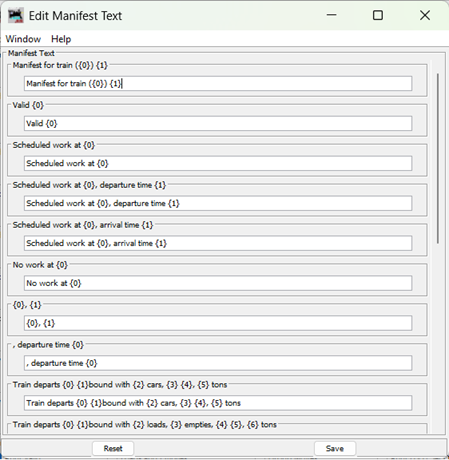Open the Help menu
The height and width of the screenshot is (460, 449).
(x=61, y=39)
